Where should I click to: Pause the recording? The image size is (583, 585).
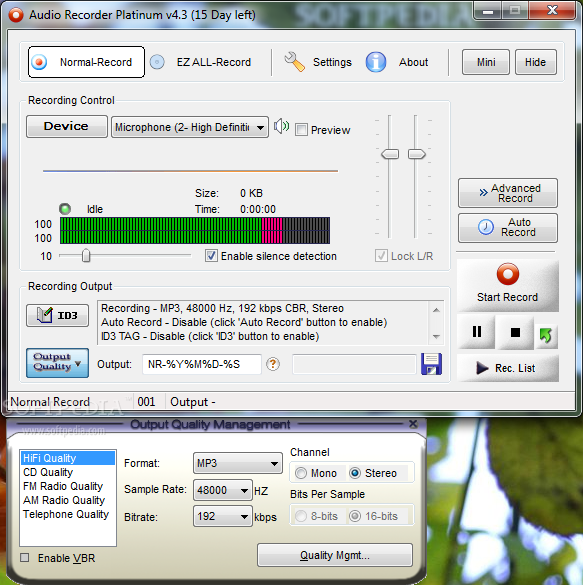pos(477,332)
